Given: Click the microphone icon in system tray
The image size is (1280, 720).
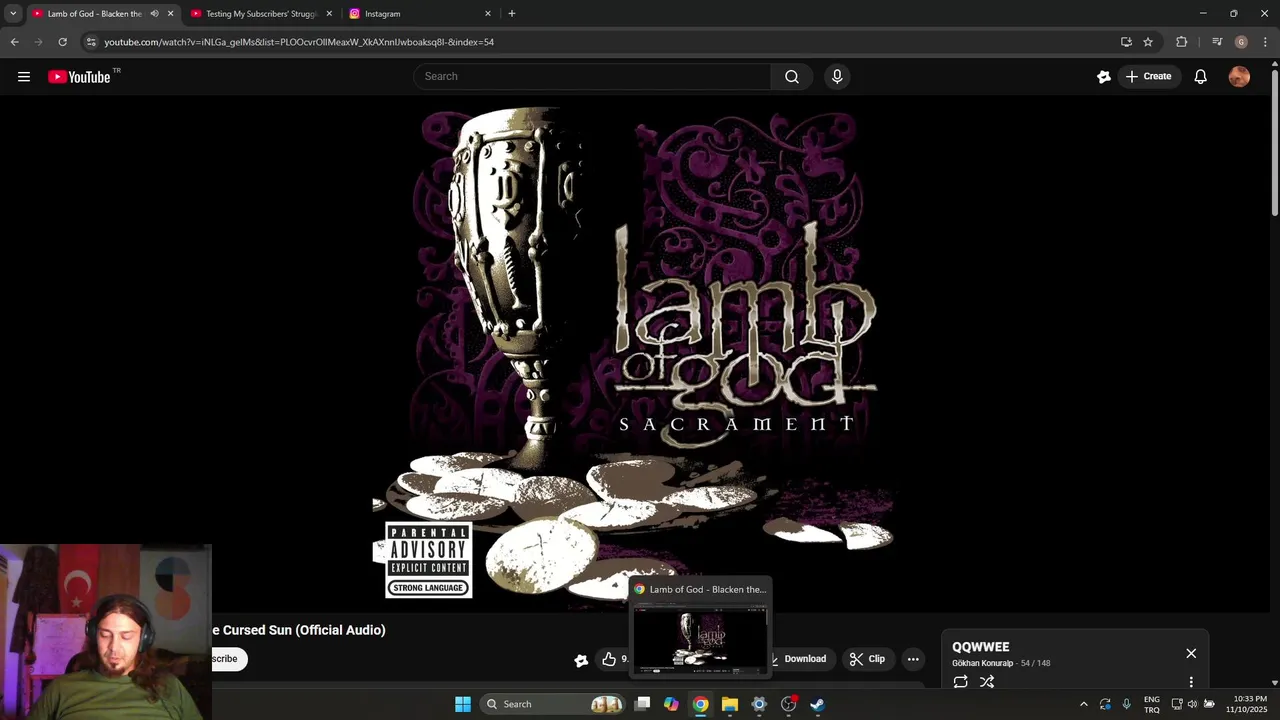Looking at the screenshot, I should [x=1127, y=704].
